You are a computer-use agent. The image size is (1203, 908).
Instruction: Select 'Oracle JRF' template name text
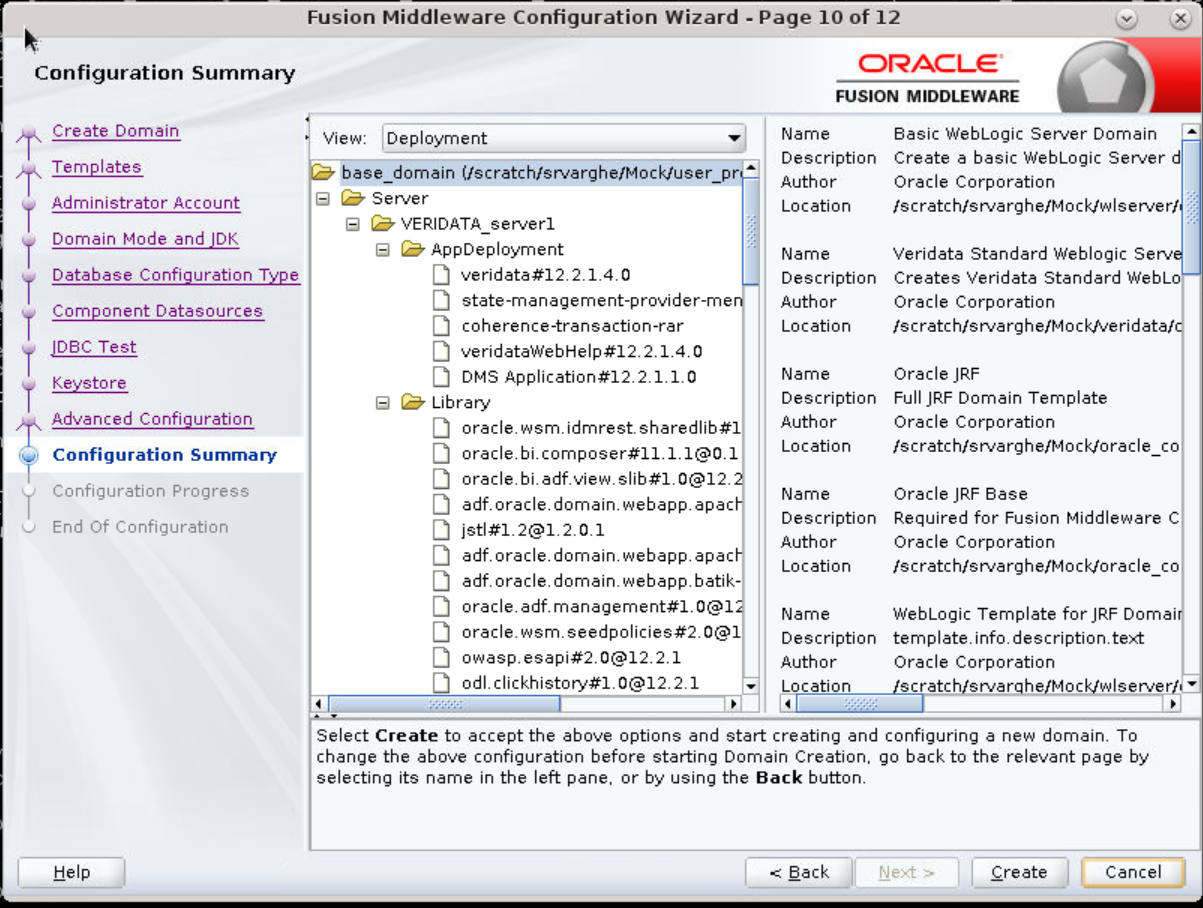tap(938, 373)
